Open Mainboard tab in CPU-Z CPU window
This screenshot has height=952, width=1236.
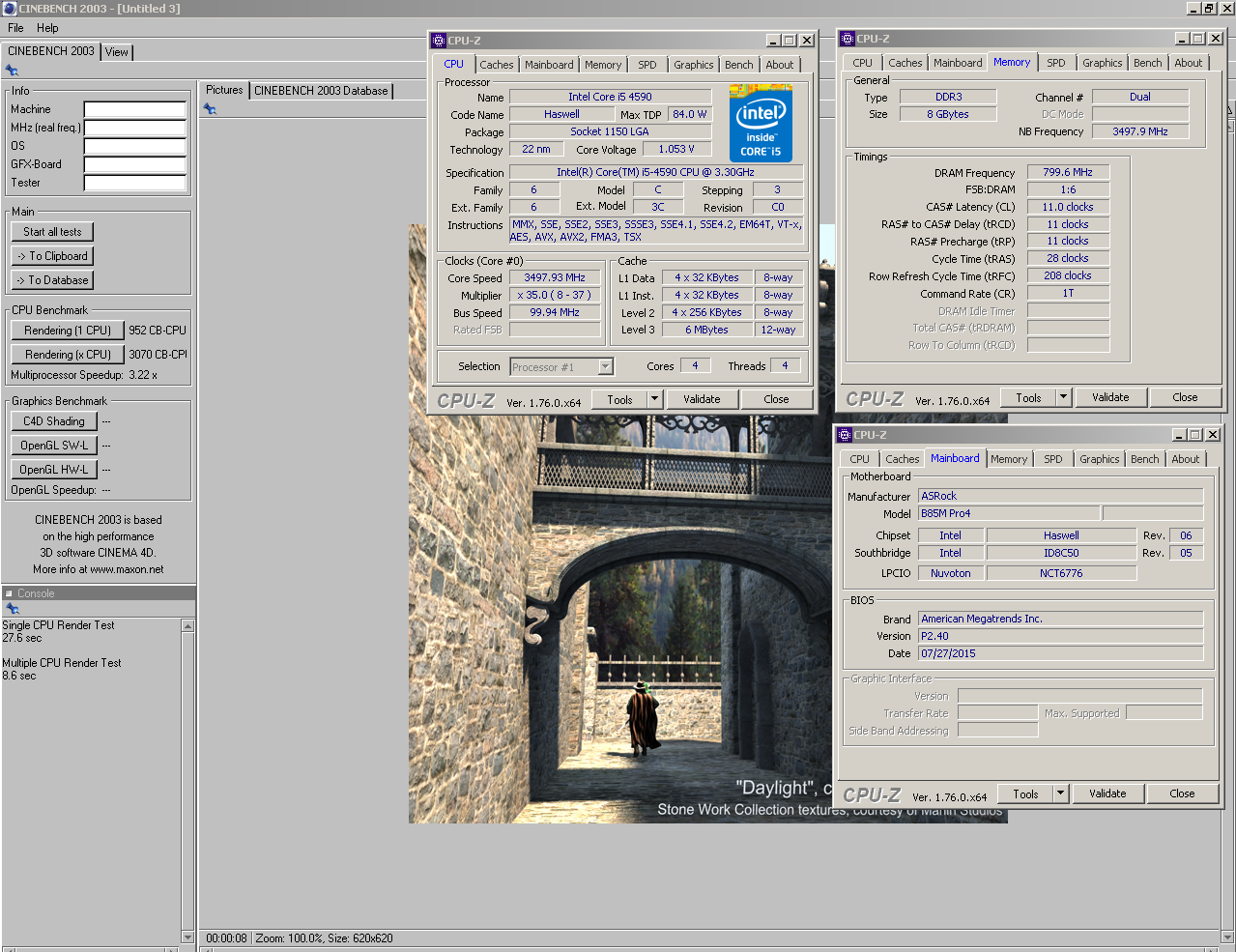point(549,65)
